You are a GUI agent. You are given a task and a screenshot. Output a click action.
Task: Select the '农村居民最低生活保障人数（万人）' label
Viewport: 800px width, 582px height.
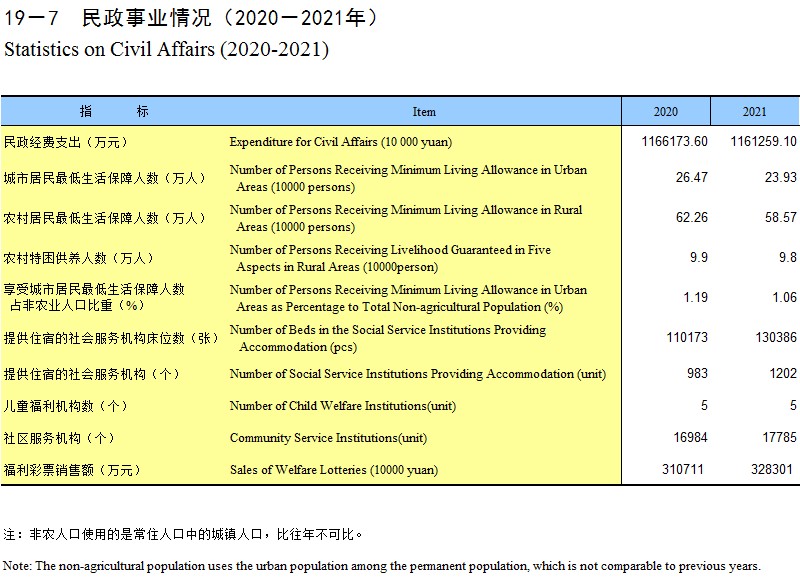[105, 218]
